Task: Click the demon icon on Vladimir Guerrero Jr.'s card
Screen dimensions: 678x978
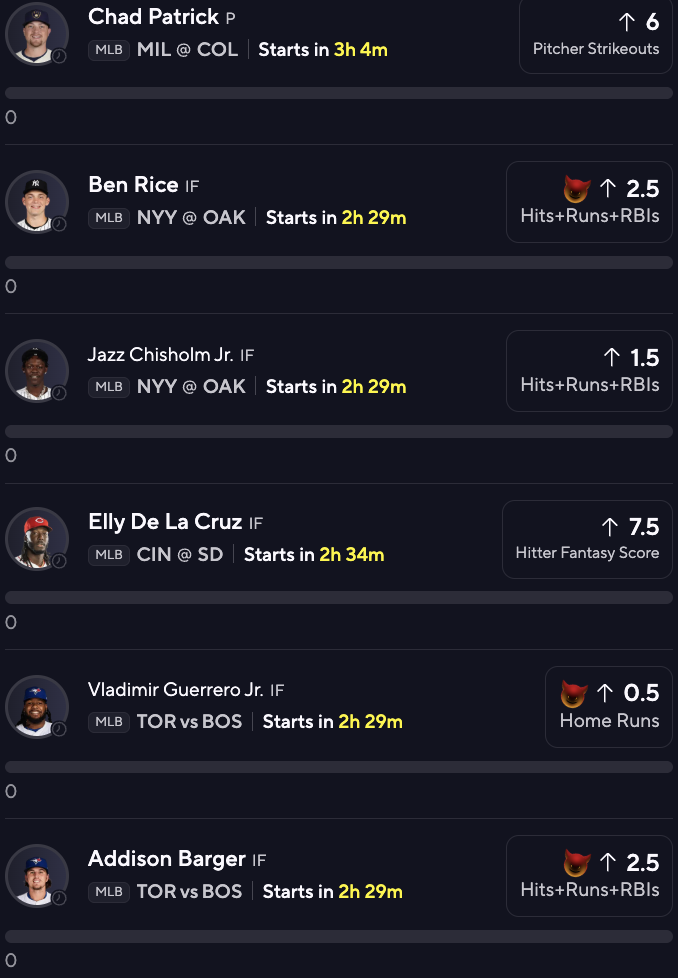Action: (574, 693)
